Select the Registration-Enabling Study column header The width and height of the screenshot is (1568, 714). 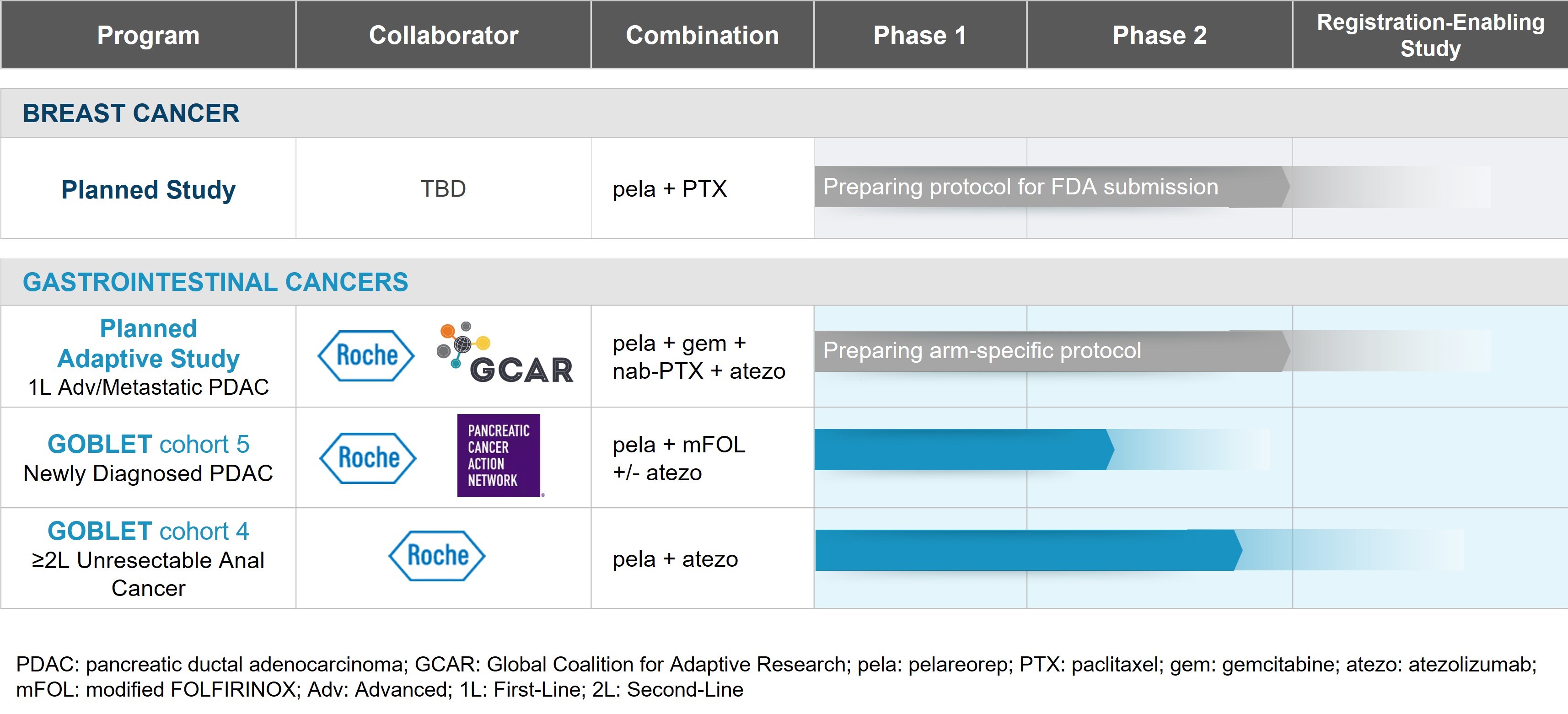point(1430,35)
